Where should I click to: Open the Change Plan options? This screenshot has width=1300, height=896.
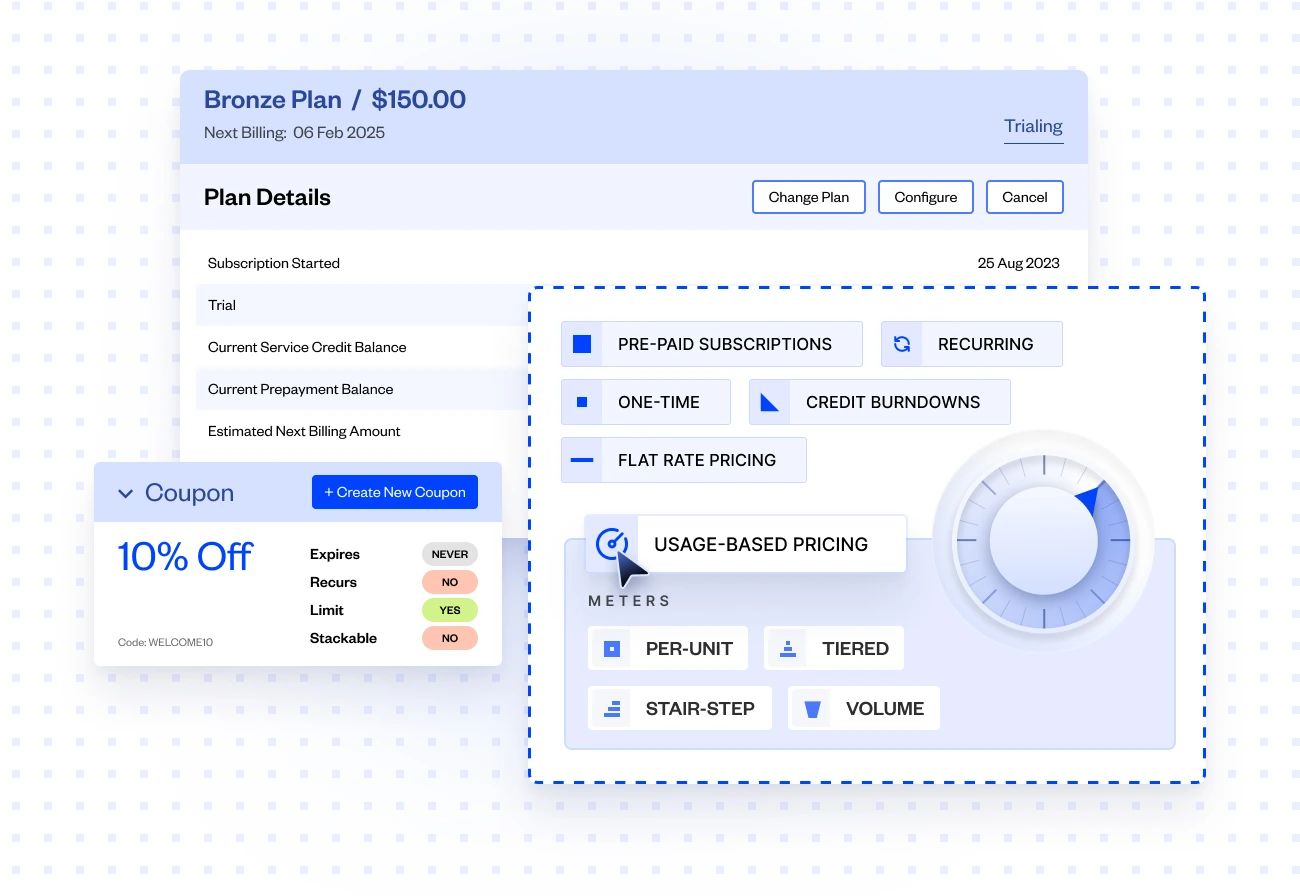808,197
